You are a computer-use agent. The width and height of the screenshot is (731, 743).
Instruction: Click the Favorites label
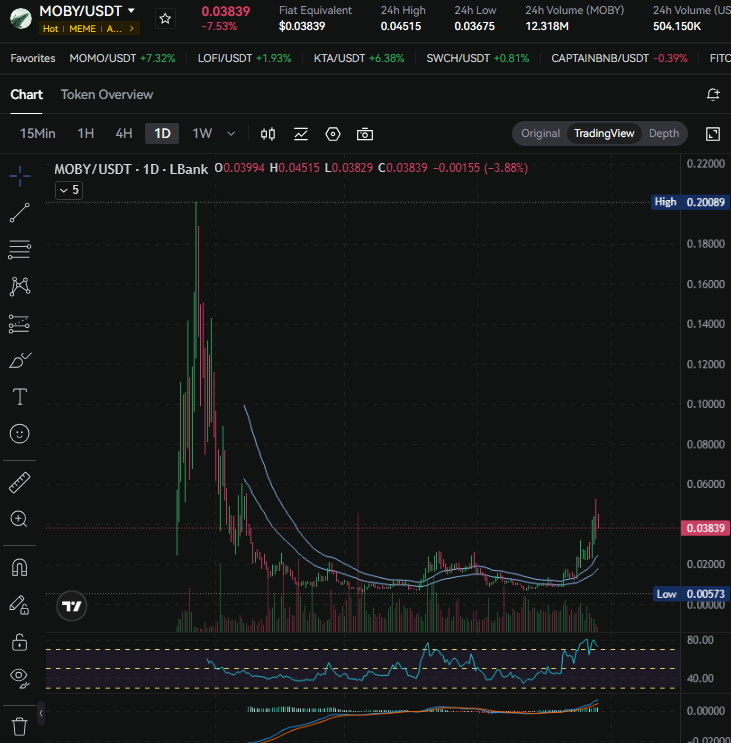coord(33,58)
